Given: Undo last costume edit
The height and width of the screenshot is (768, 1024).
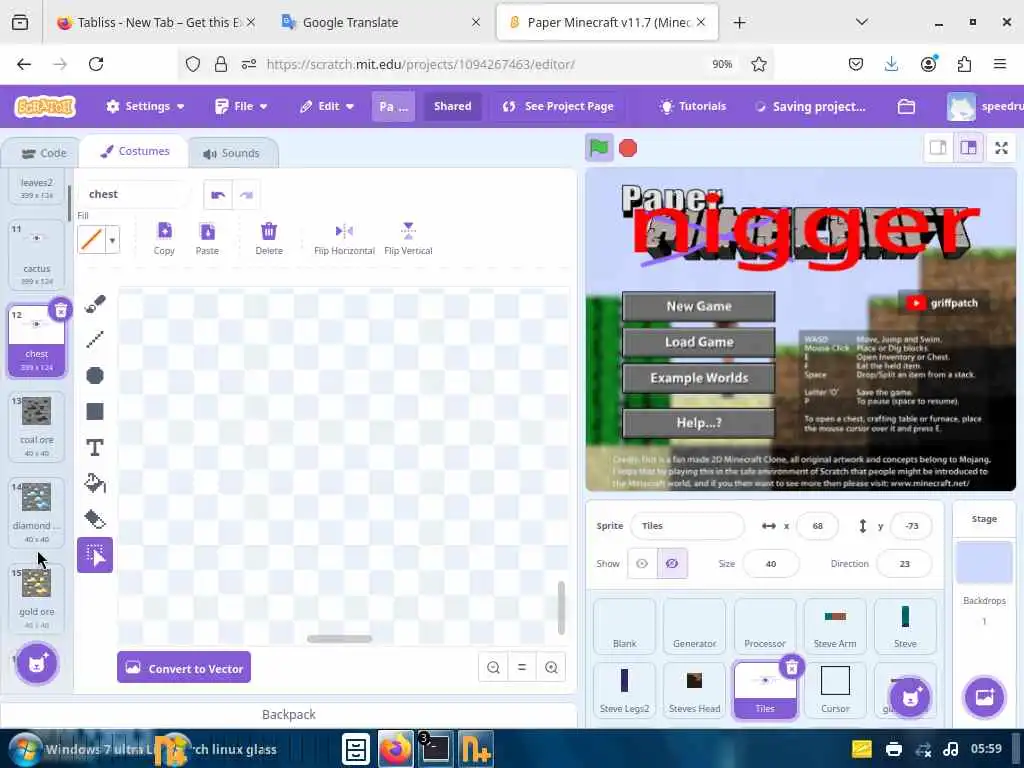Looking at the screenshot, I should point(218,195).
